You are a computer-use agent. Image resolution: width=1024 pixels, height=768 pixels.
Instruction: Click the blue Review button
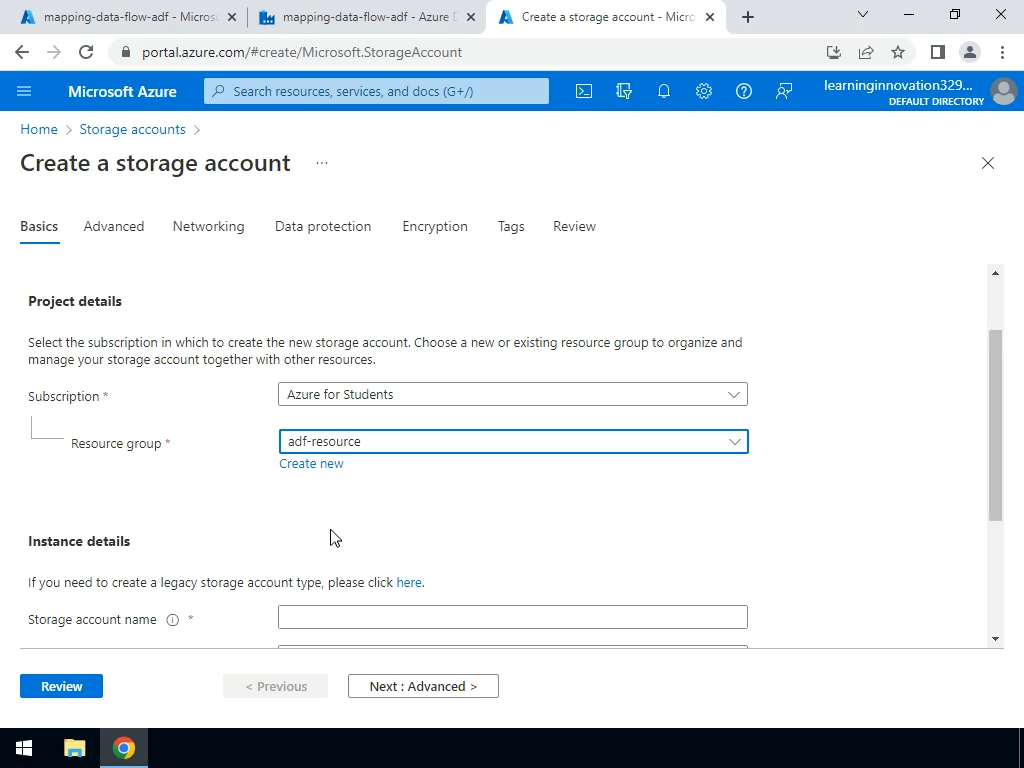coord(61,686)
